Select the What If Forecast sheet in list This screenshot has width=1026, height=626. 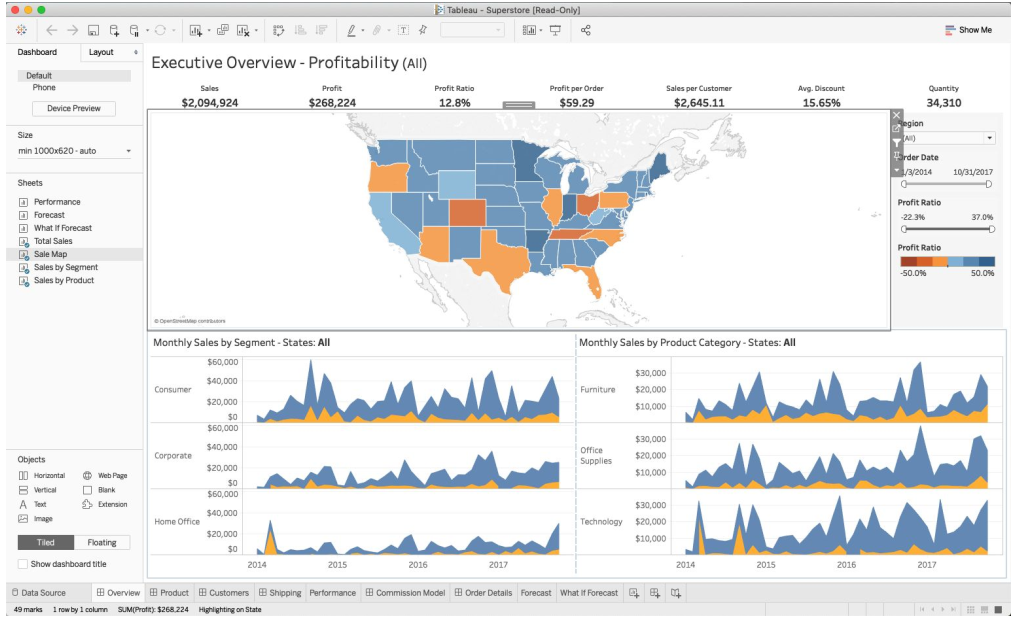pos(63,228)
